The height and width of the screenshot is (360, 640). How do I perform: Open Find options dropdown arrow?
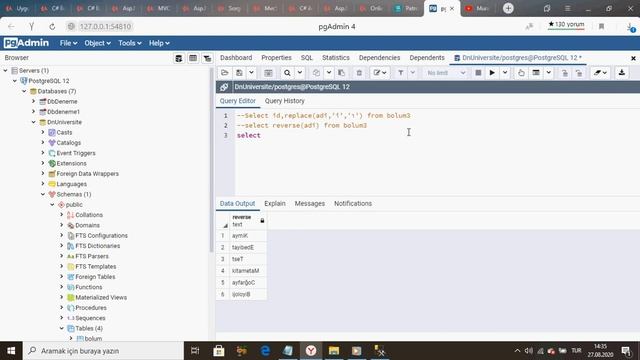click(x=300, y=73)
